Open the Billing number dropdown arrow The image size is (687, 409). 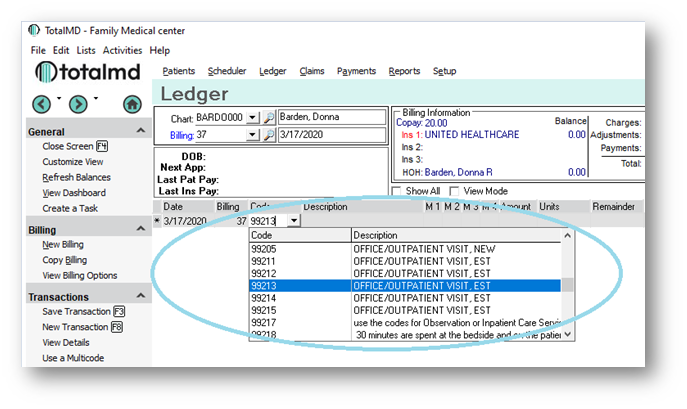click(x=252, y=135)
